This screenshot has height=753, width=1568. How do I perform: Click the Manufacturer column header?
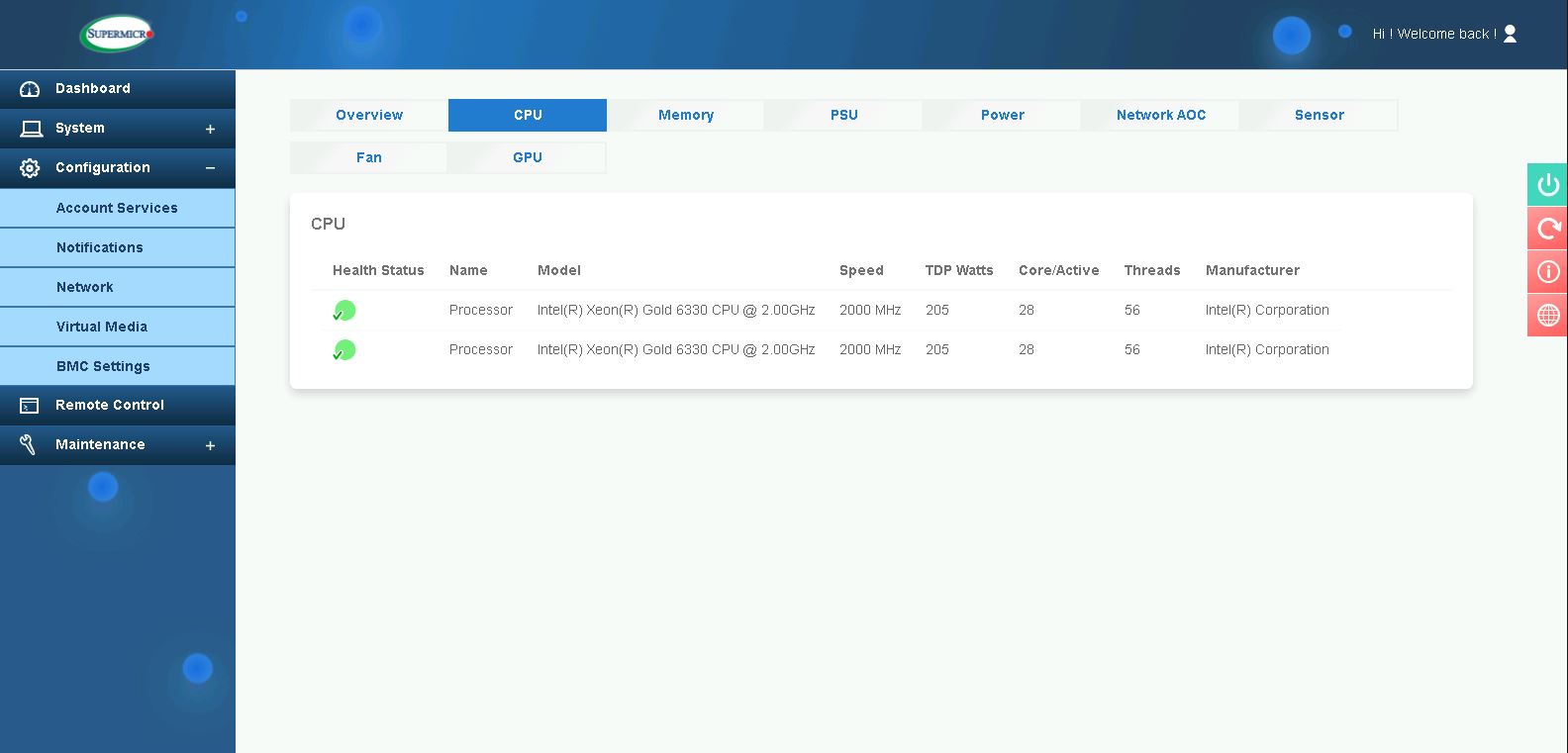1252,270
